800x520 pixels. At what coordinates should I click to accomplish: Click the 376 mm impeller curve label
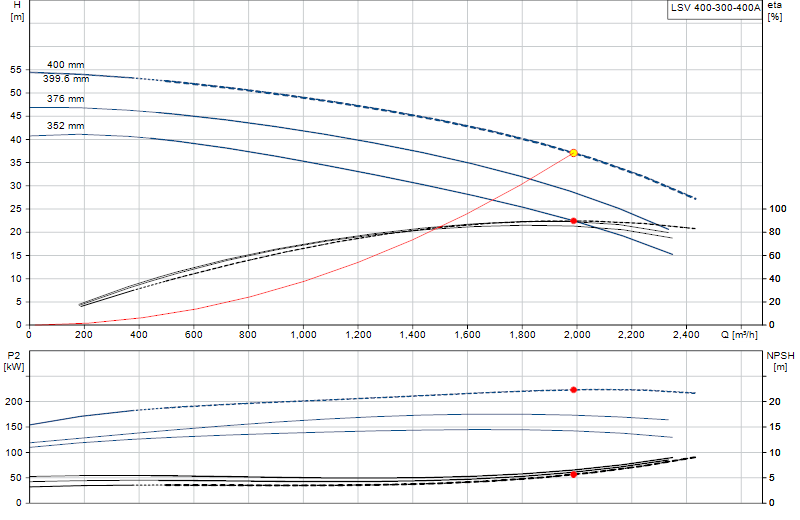(65, 98)
